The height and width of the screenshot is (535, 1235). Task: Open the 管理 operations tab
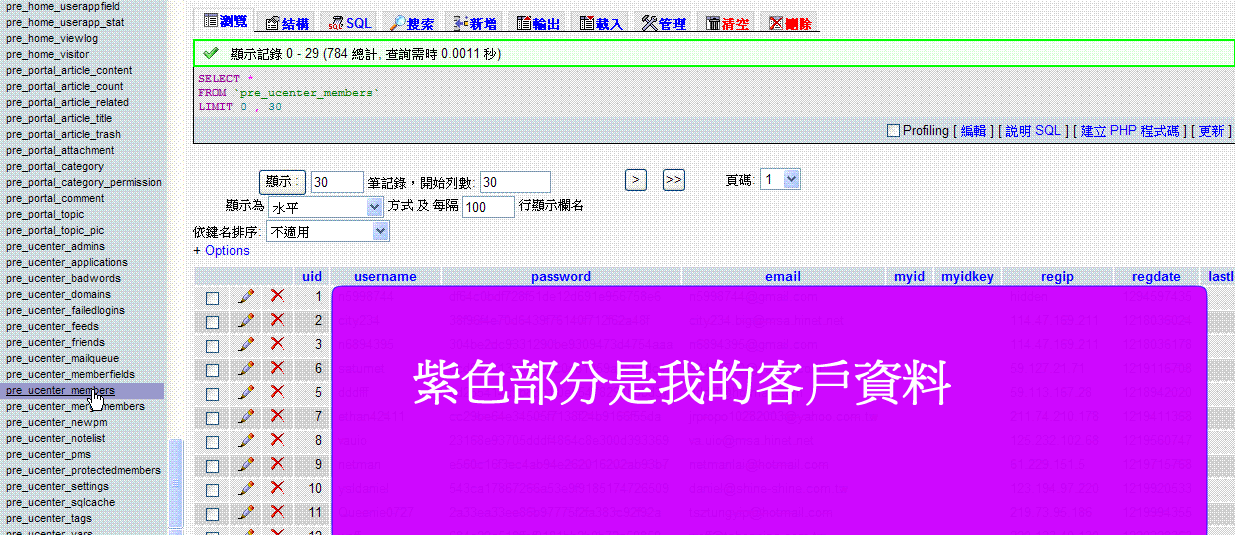pos(663,23)
